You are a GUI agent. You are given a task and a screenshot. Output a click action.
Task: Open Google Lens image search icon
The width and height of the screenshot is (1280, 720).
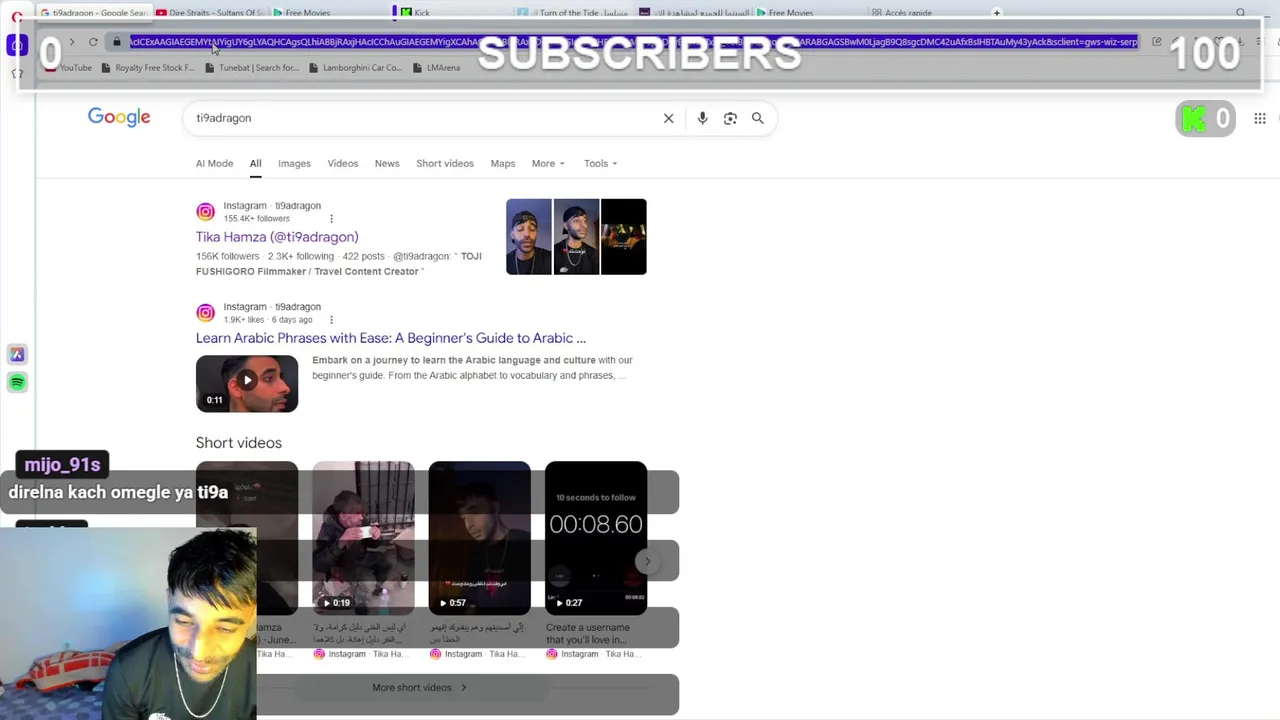730,118
